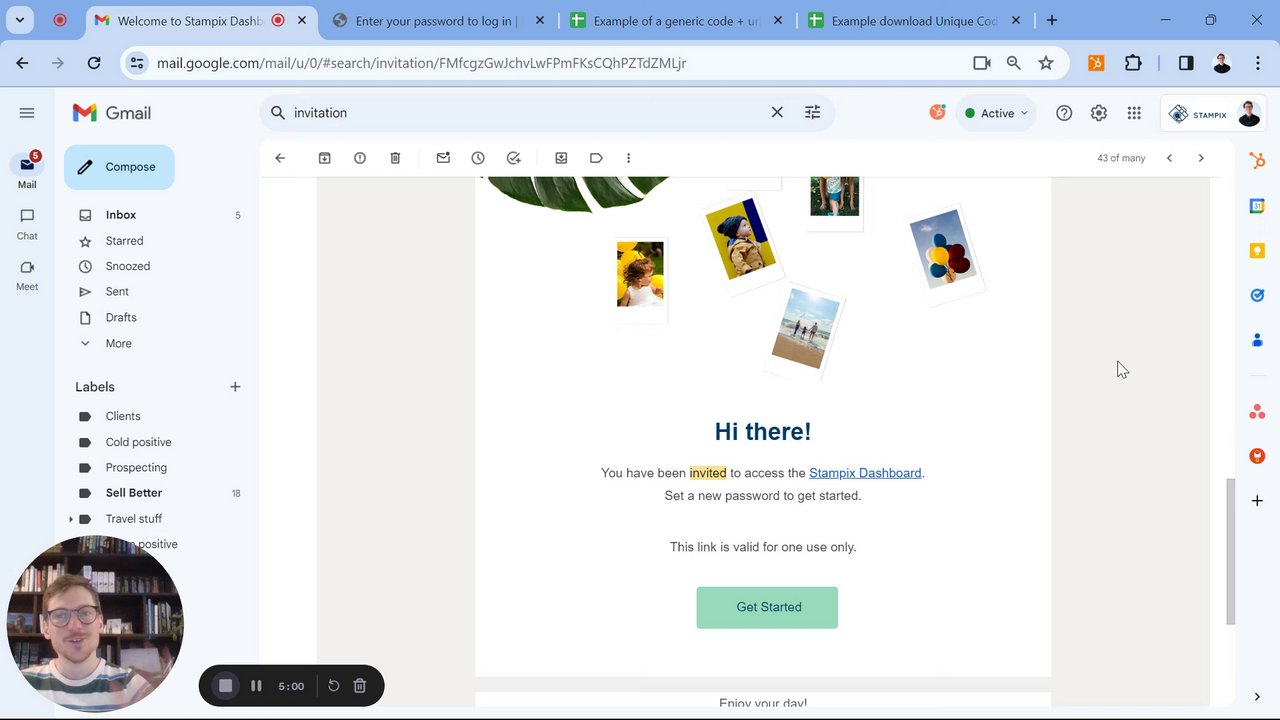
Task: Mark email as unread
Action: 443,158
